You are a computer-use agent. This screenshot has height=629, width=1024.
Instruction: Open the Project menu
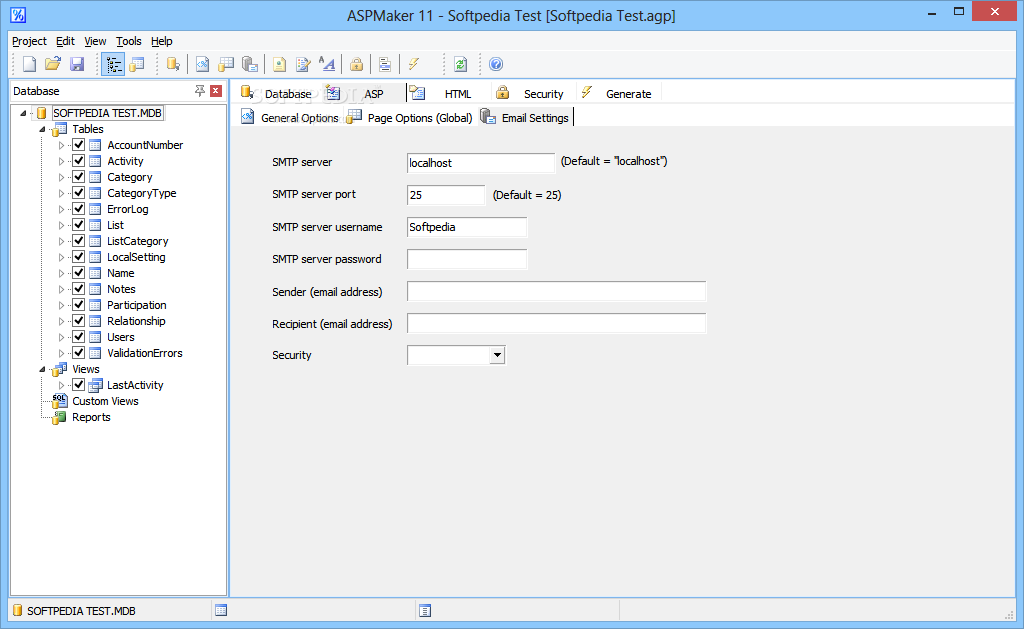click(29, 41)
